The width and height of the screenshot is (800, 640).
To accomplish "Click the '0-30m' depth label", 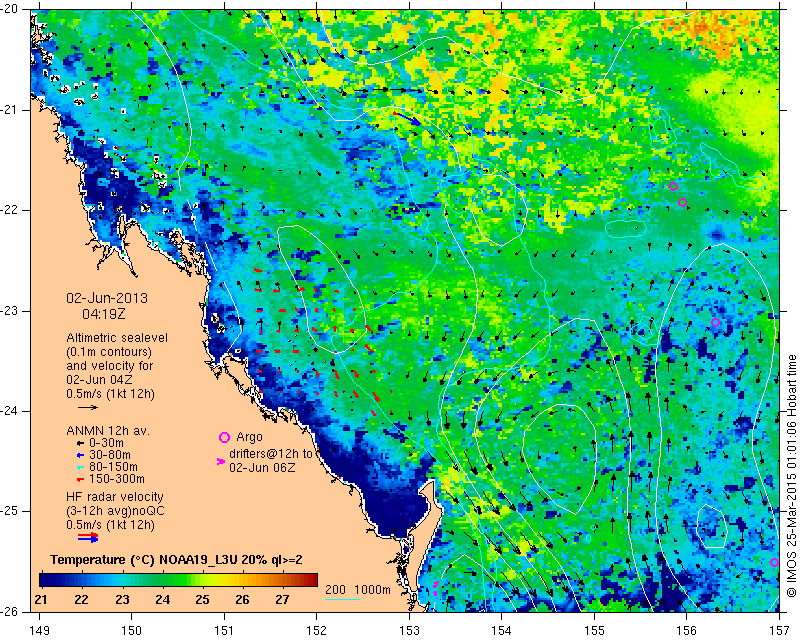I will click(x=106, y=443).
